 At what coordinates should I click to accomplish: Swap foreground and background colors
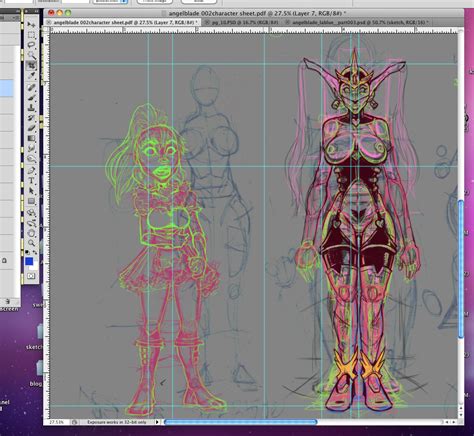click(x=35, y=252)
